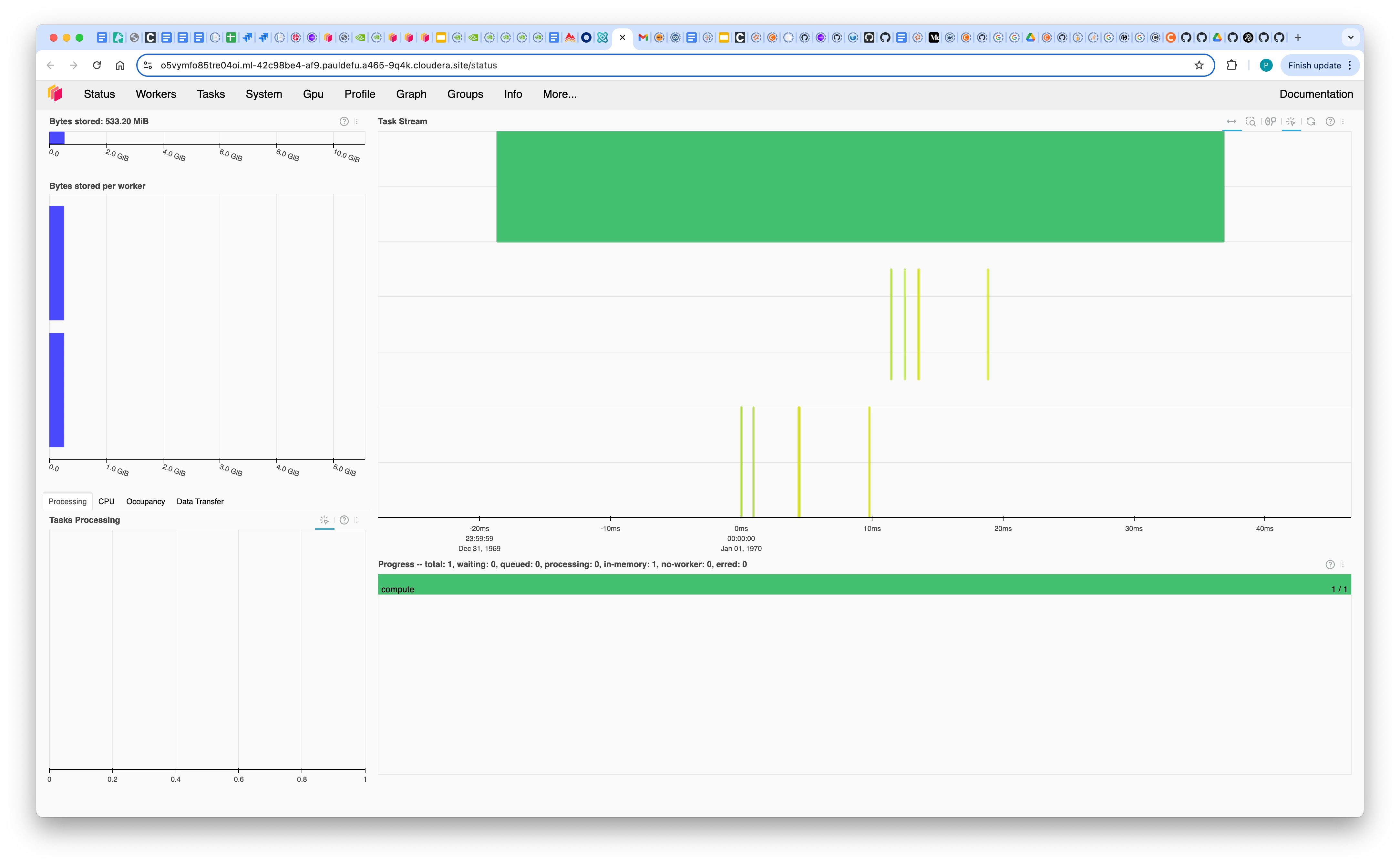Image resolution: width=1400 pixels, height=865 pixels.
Task: Open the Documentation link
Action: pyautogui.click(x=1316, y=94)
